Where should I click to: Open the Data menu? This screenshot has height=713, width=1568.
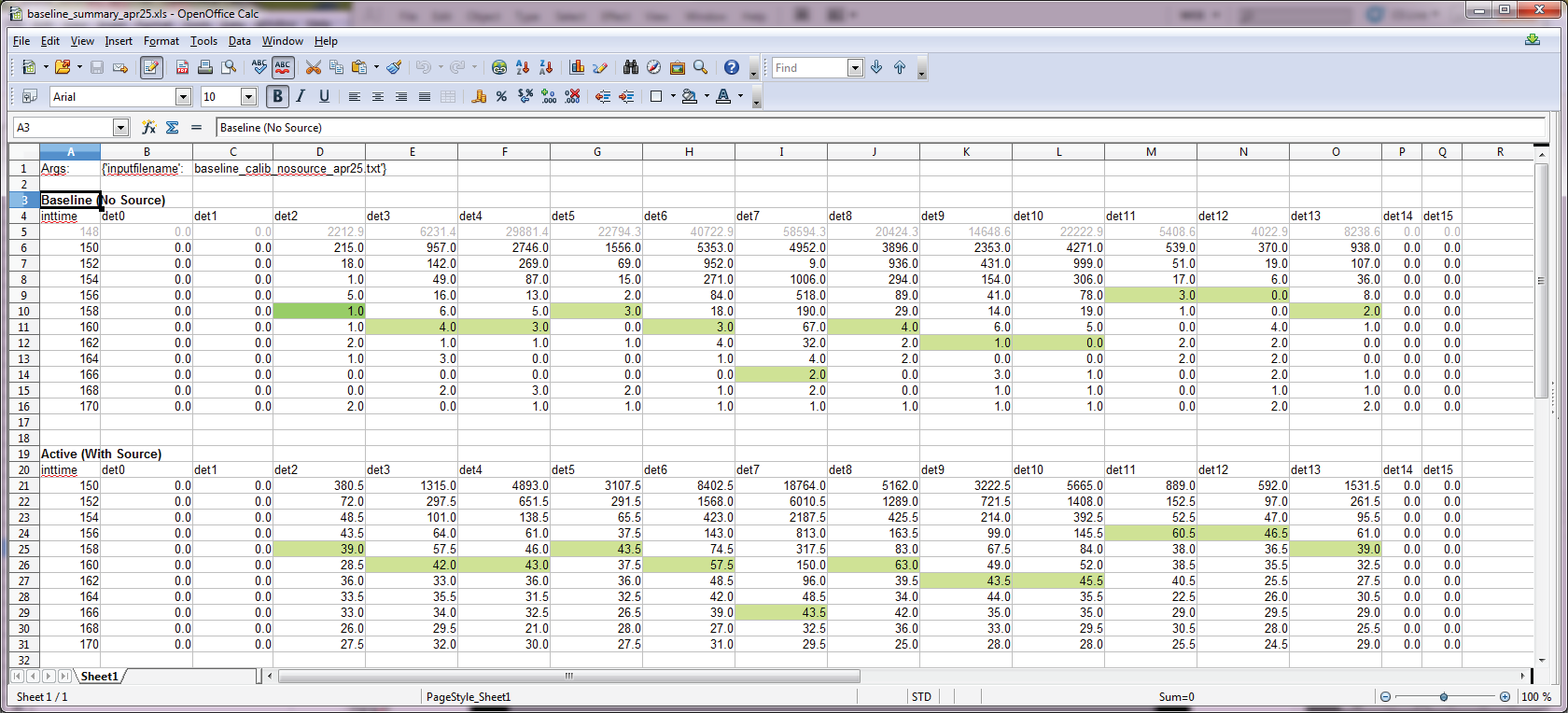pos(240,41)
